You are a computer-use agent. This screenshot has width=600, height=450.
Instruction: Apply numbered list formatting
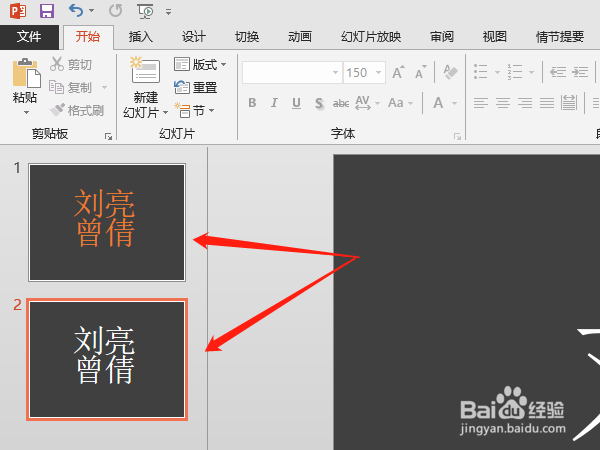pos(515,72)
